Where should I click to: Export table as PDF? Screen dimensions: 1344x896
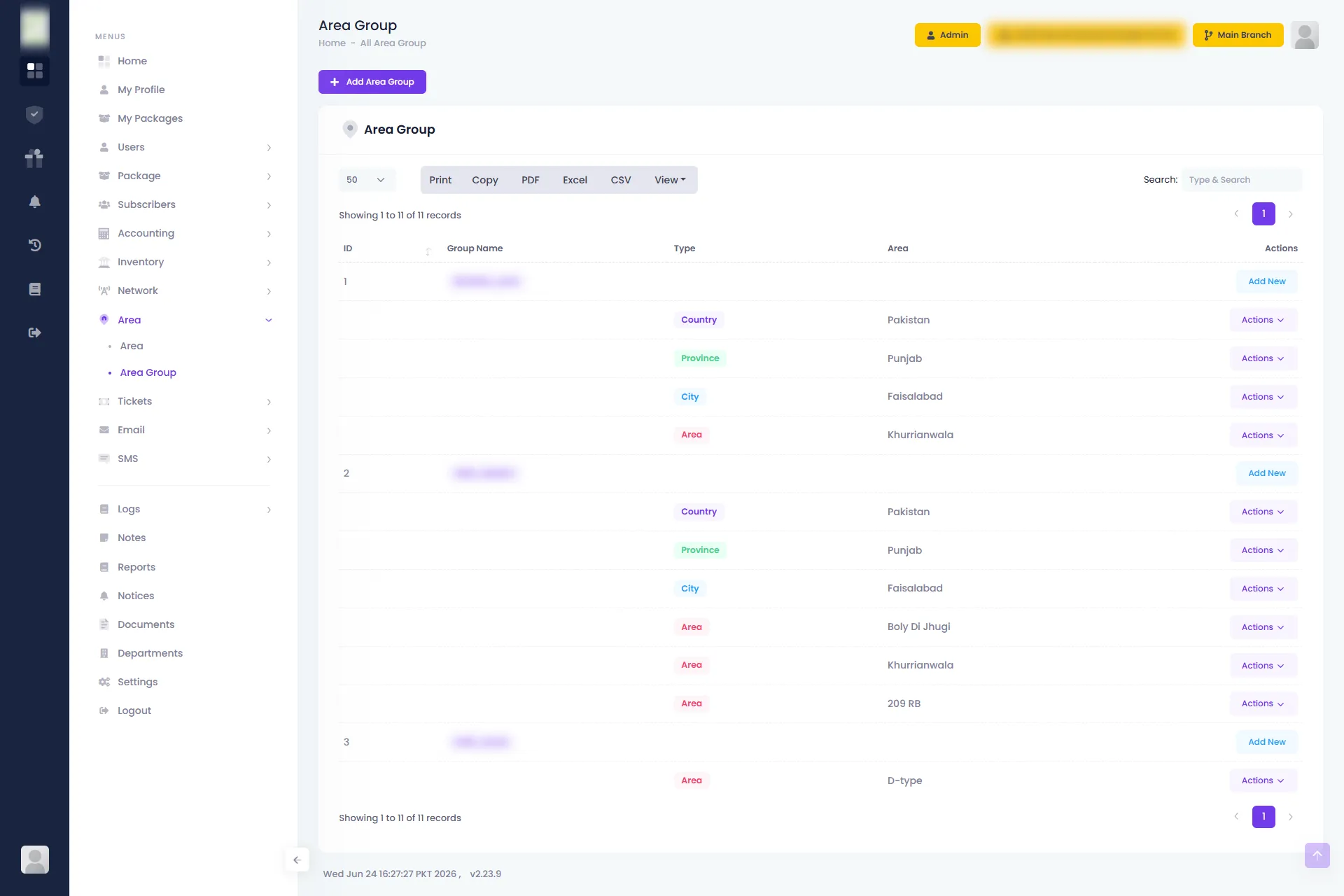click(x=530, y=180)
